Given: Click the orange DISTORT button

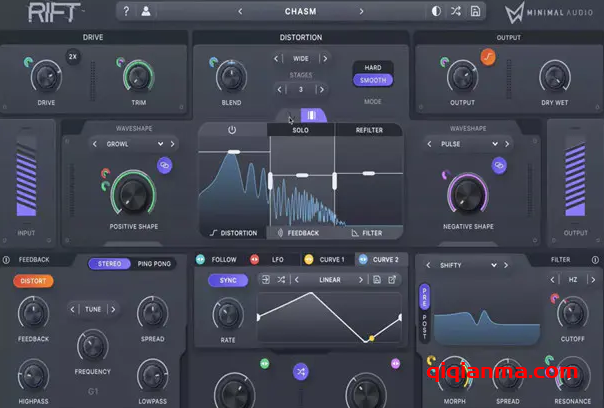Looking at the screenshot, I should (x=33, y=281).
